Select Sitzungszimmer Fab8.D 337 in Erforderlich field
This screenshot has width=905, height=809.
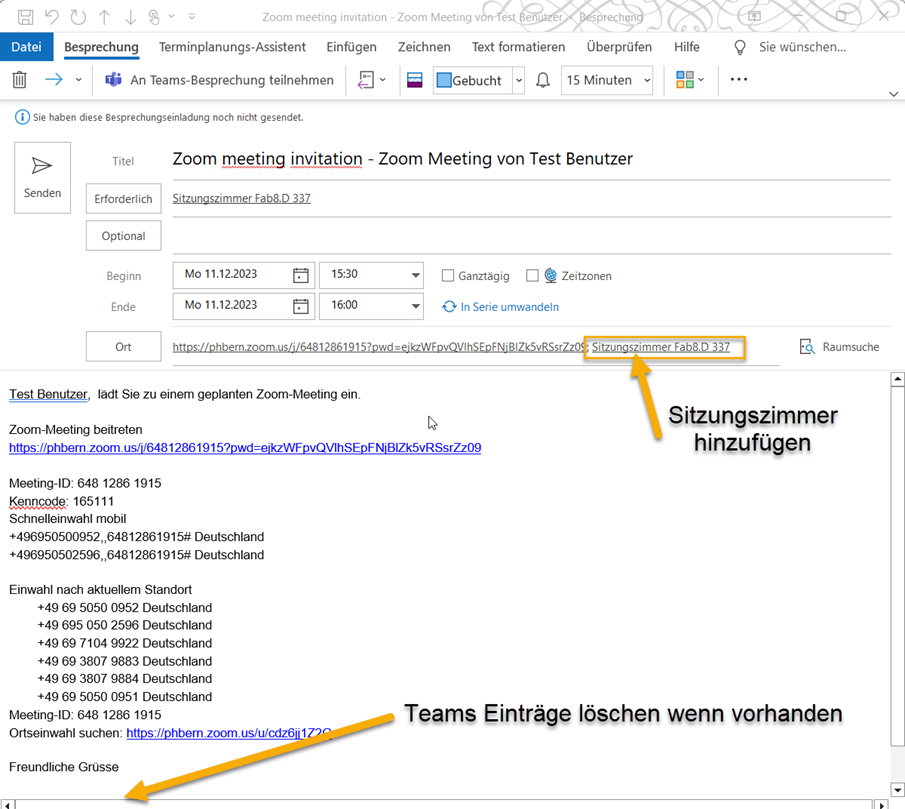point(241,198)
